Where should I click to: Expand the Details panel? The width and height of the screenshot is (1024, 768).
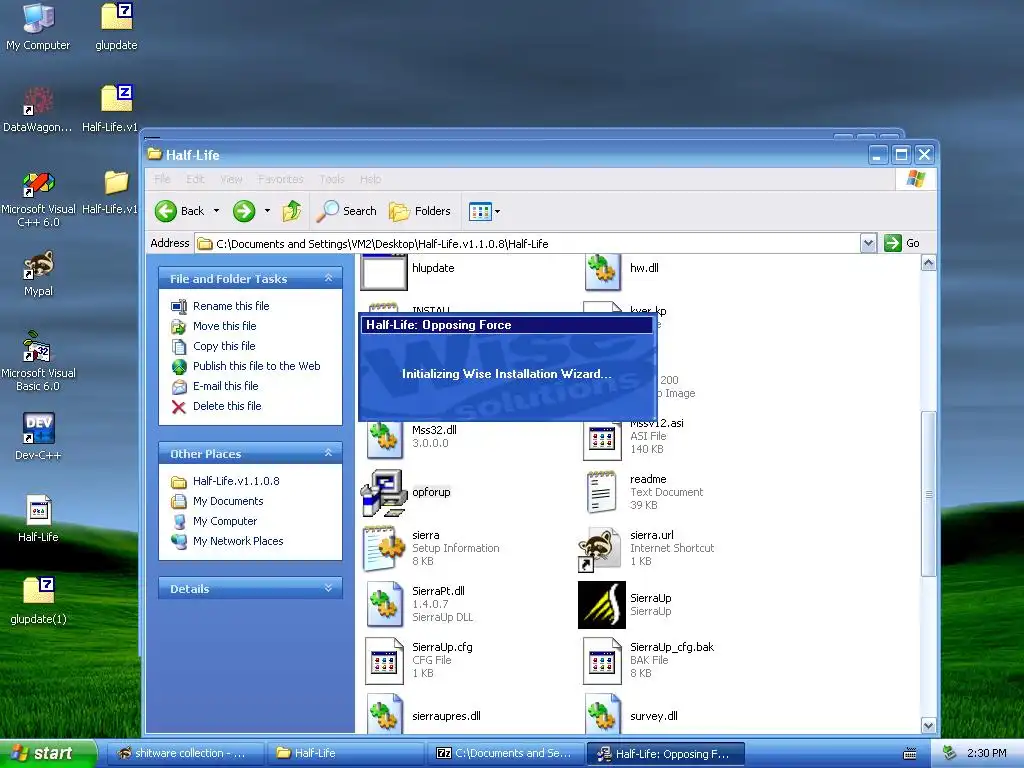(x=328, y=588)
